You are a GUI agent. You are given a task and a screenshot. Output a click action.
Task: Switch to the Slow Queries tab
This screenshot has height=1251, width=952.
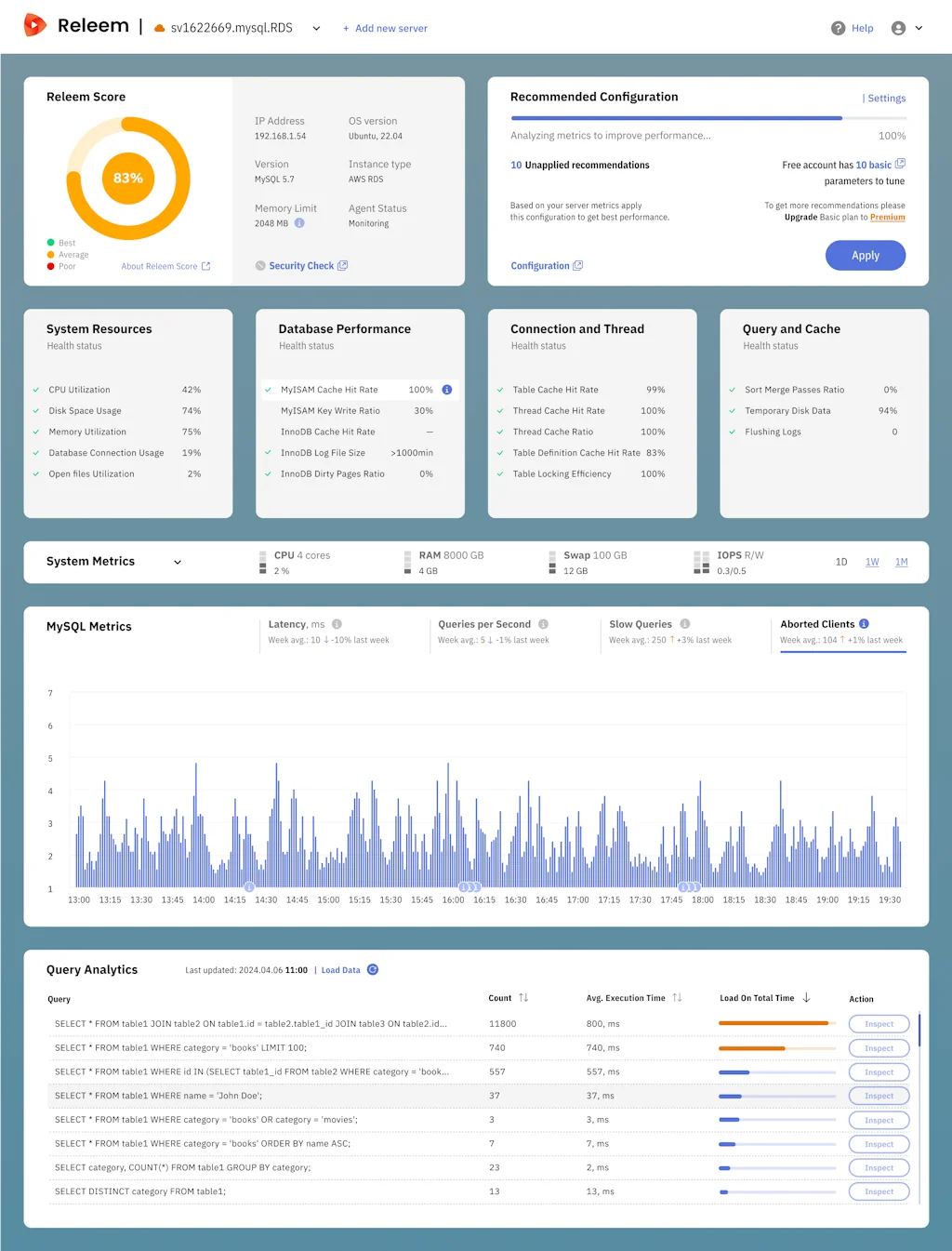pos(643,623)
